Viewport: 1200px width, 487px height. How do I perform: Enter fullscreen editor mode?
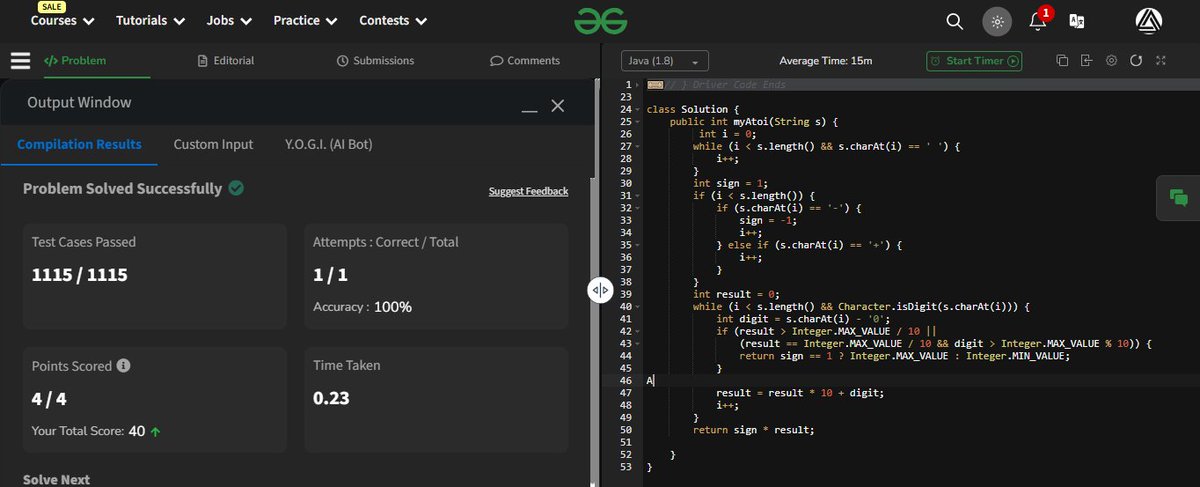pyautogui.click(x=1161, y=60)
